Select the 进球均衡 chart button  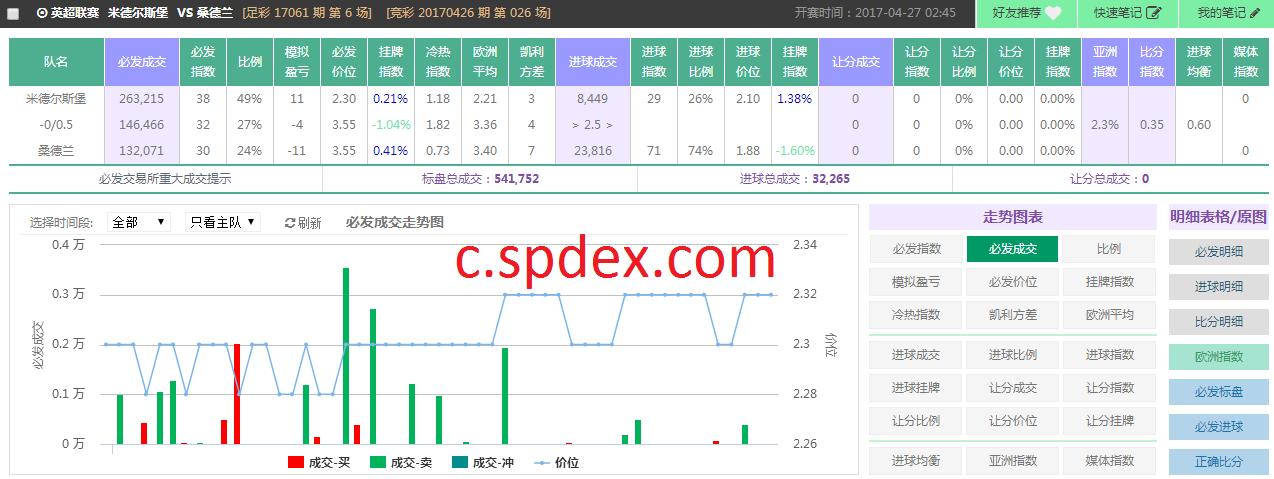[x=916, y=460]
